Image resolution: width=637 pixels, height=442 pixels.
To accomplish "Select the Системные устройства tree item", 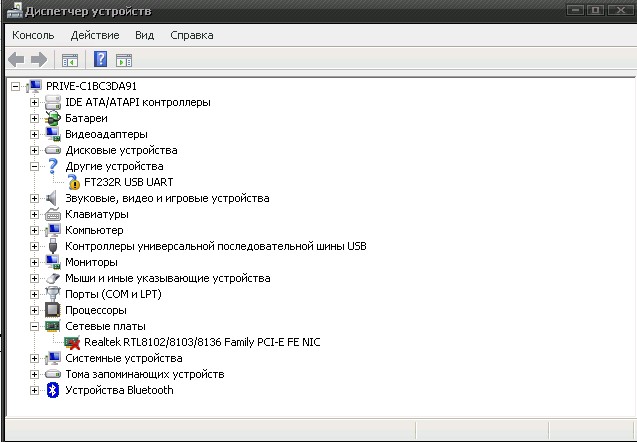I will tap(123, 358).
